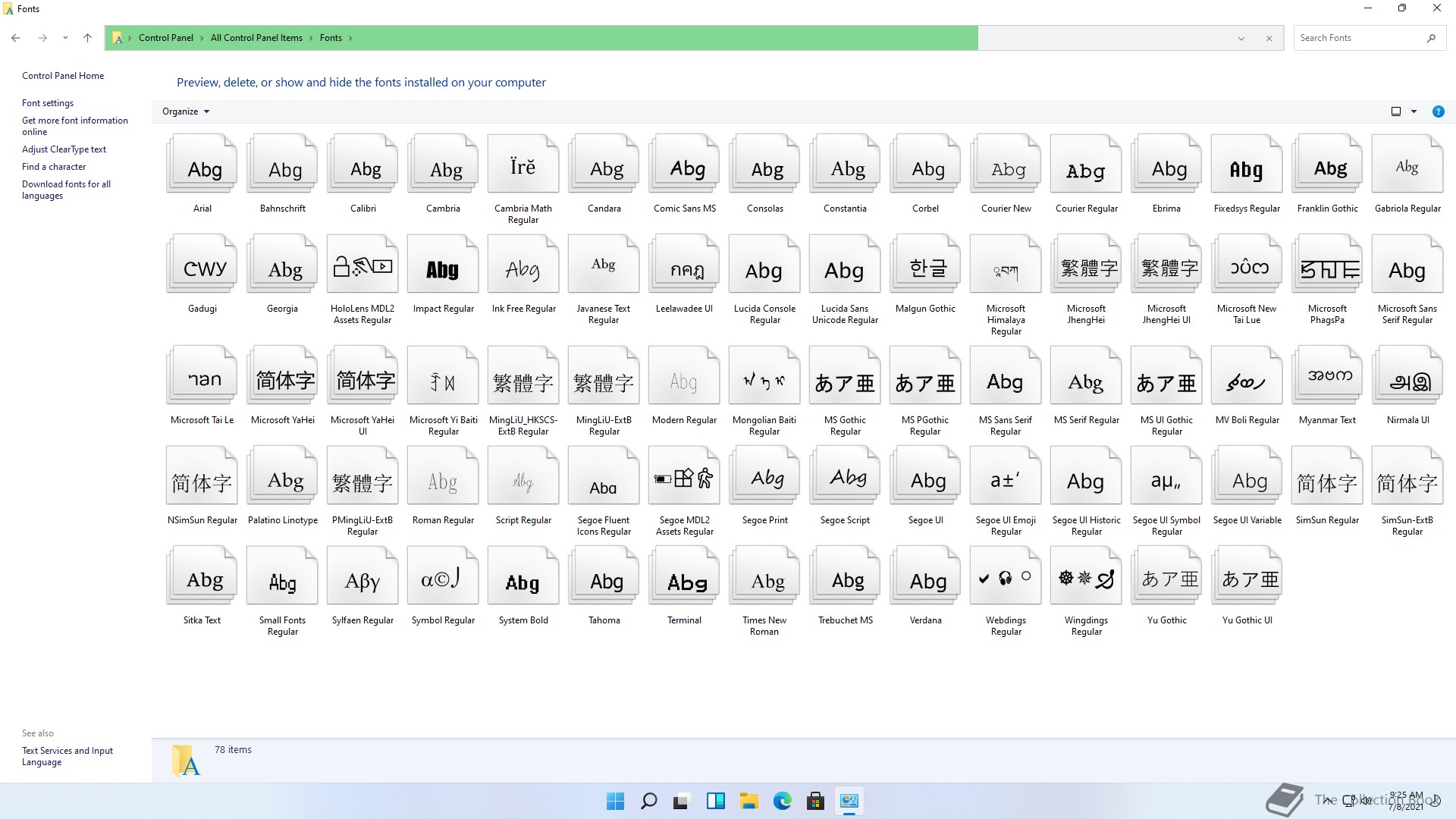Select the Ink Free Regular font
This screenshot has height=819, width=1456.
[523, 265]
